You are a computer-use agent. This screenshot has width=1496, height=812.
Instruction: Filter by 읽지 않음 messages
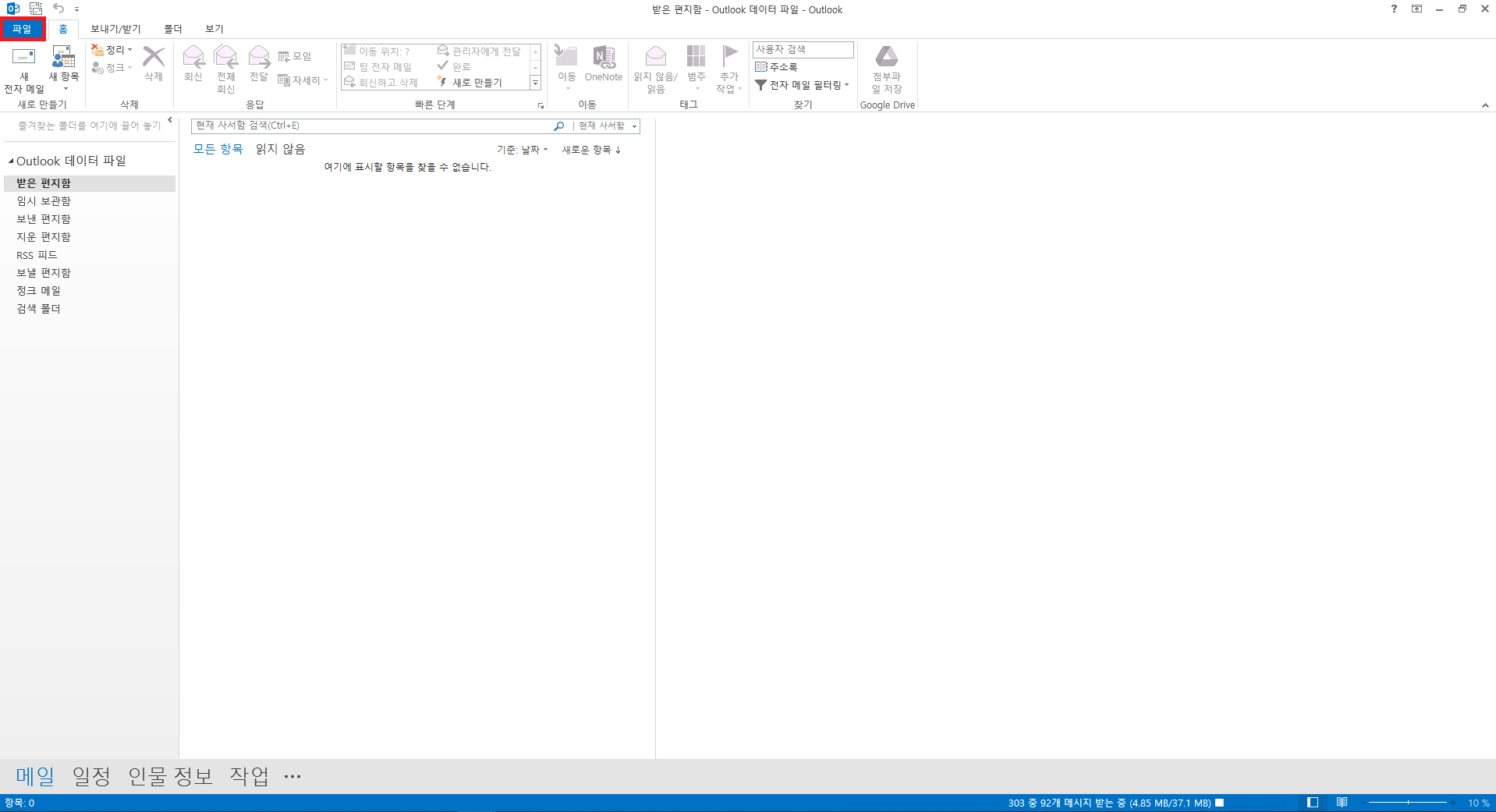click(x=281, y=149)
